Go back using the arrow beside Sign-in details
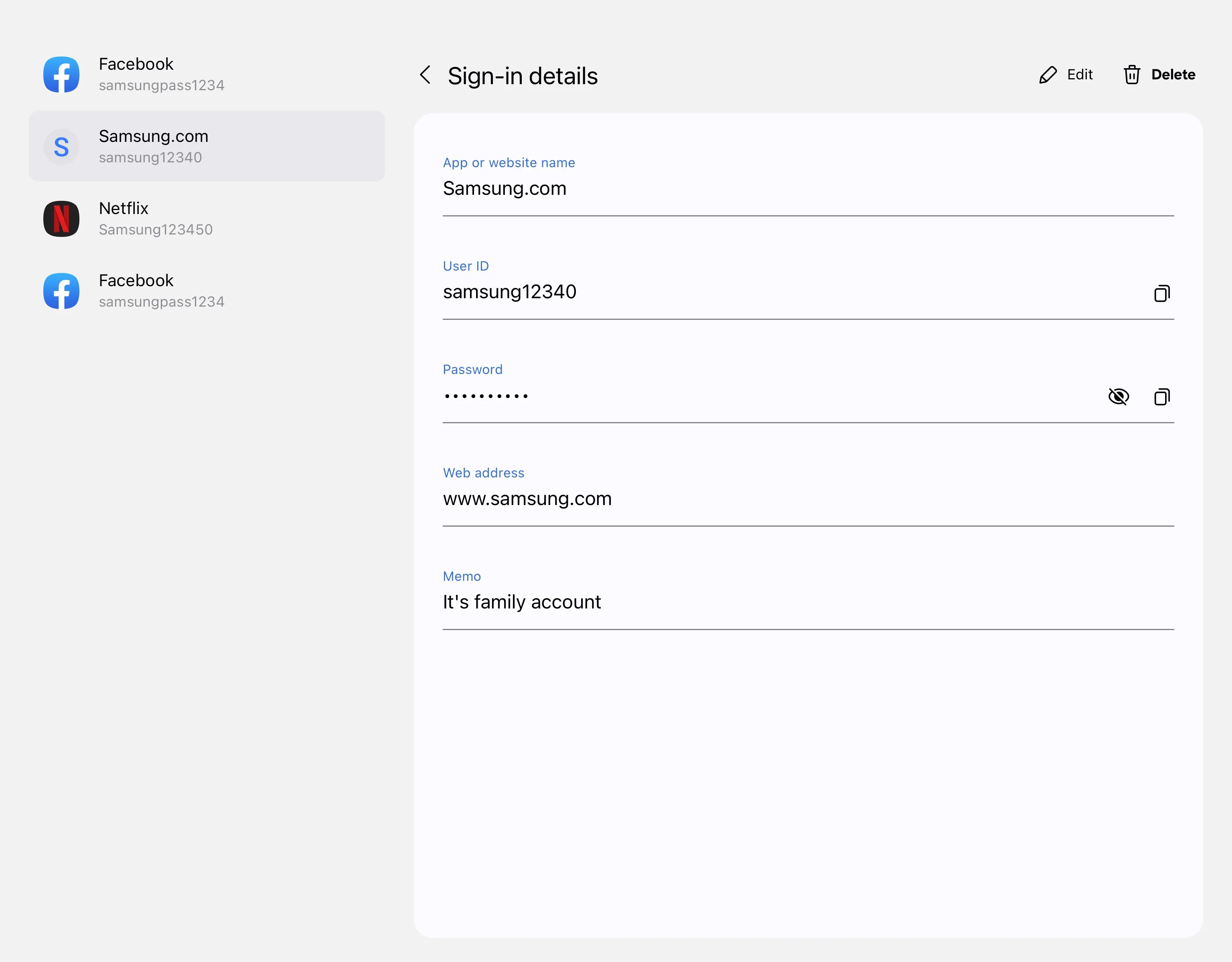The image size is (1232, 962). [426, 75]
